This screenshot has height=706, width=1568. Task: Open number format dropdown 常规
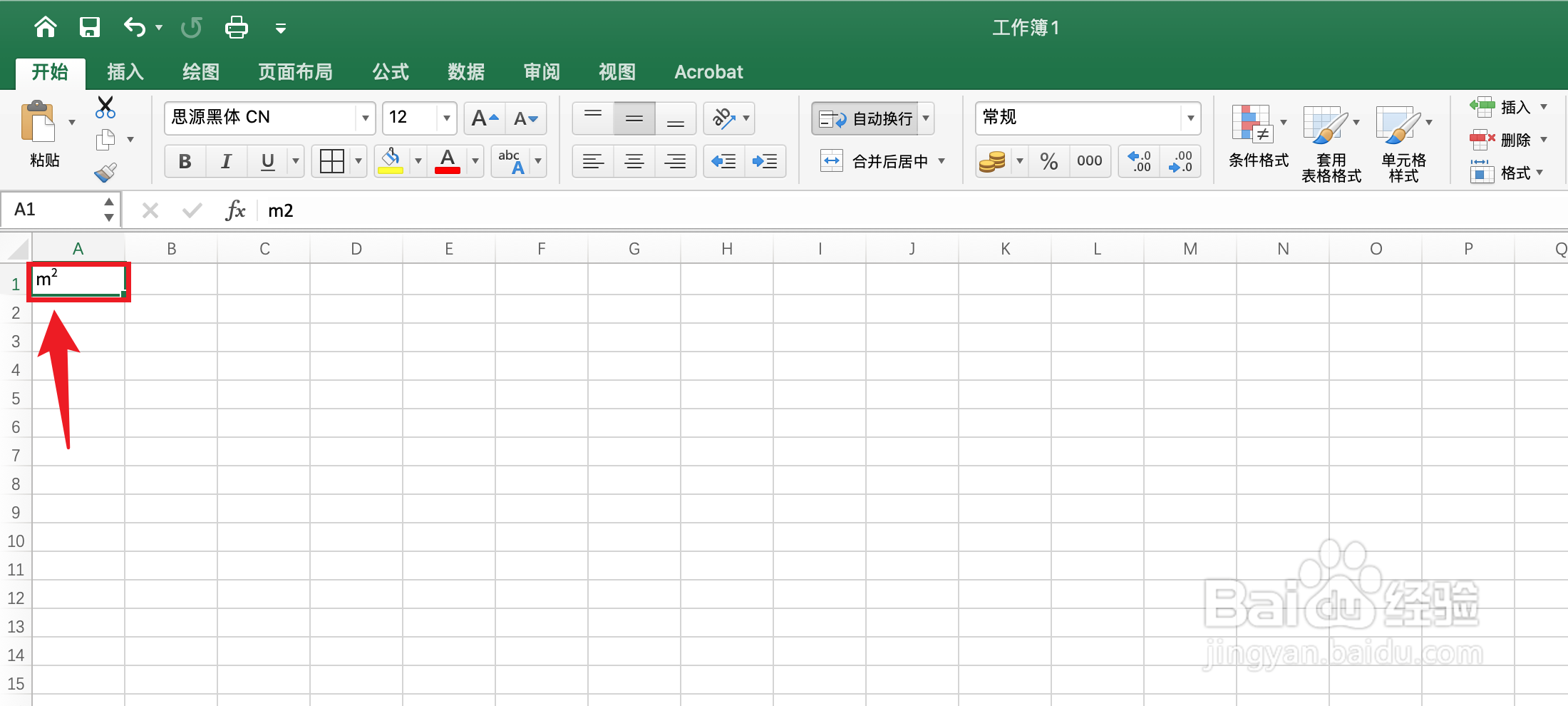1190,118
